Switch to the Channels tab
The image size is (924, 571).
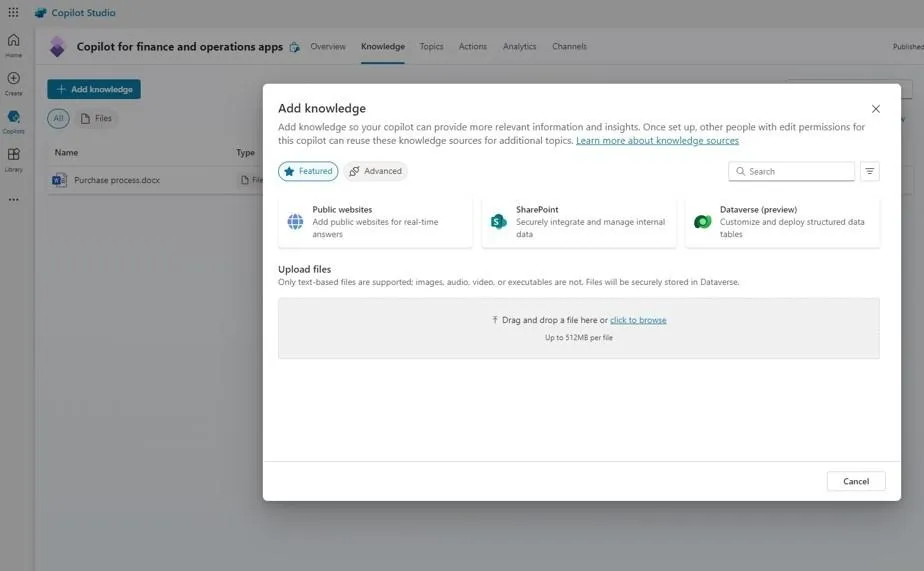coord(569,47)
